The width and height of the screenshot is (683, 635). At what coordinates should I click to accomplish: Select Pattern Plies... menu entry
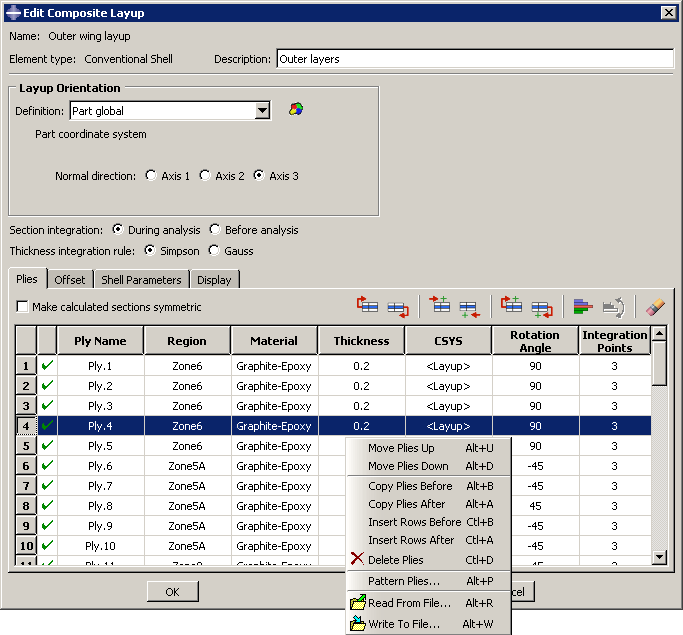click(x=403, y=581)
